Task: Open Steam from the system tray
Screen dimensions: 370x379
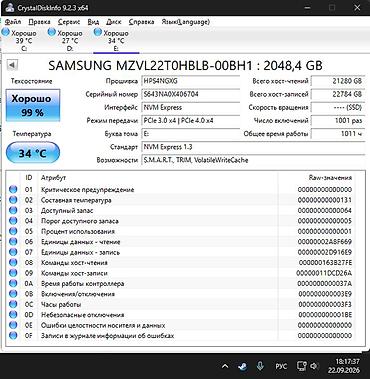Action: (x=242, y=366)
